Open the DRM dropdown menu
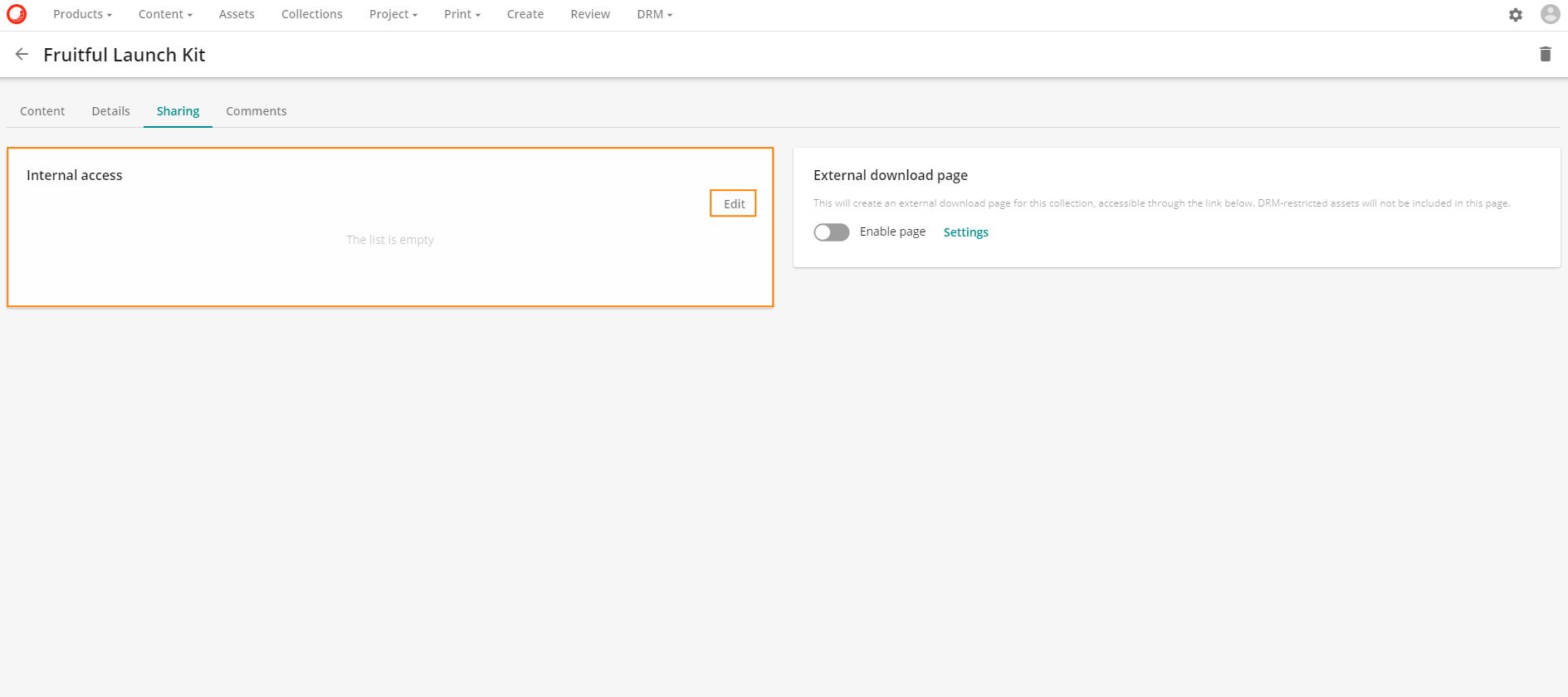1568x697 pixels. [x=654, y=14]
